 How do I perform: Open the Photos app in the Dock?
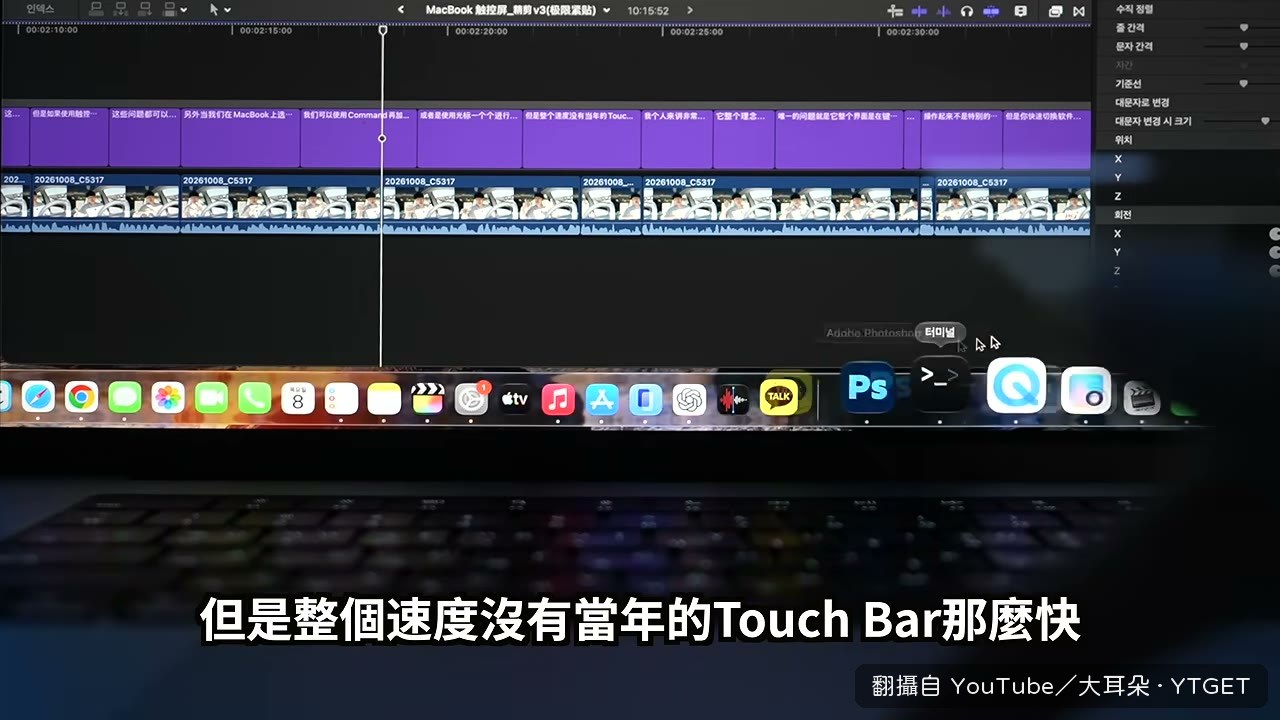pyautogui.click(x=168, y=398)
